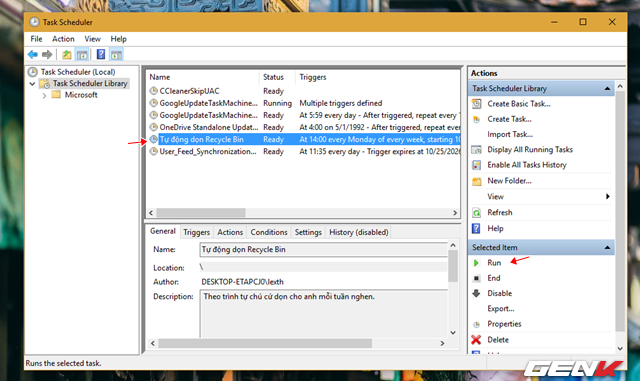Click the black End stop icon

coord(476,278)
